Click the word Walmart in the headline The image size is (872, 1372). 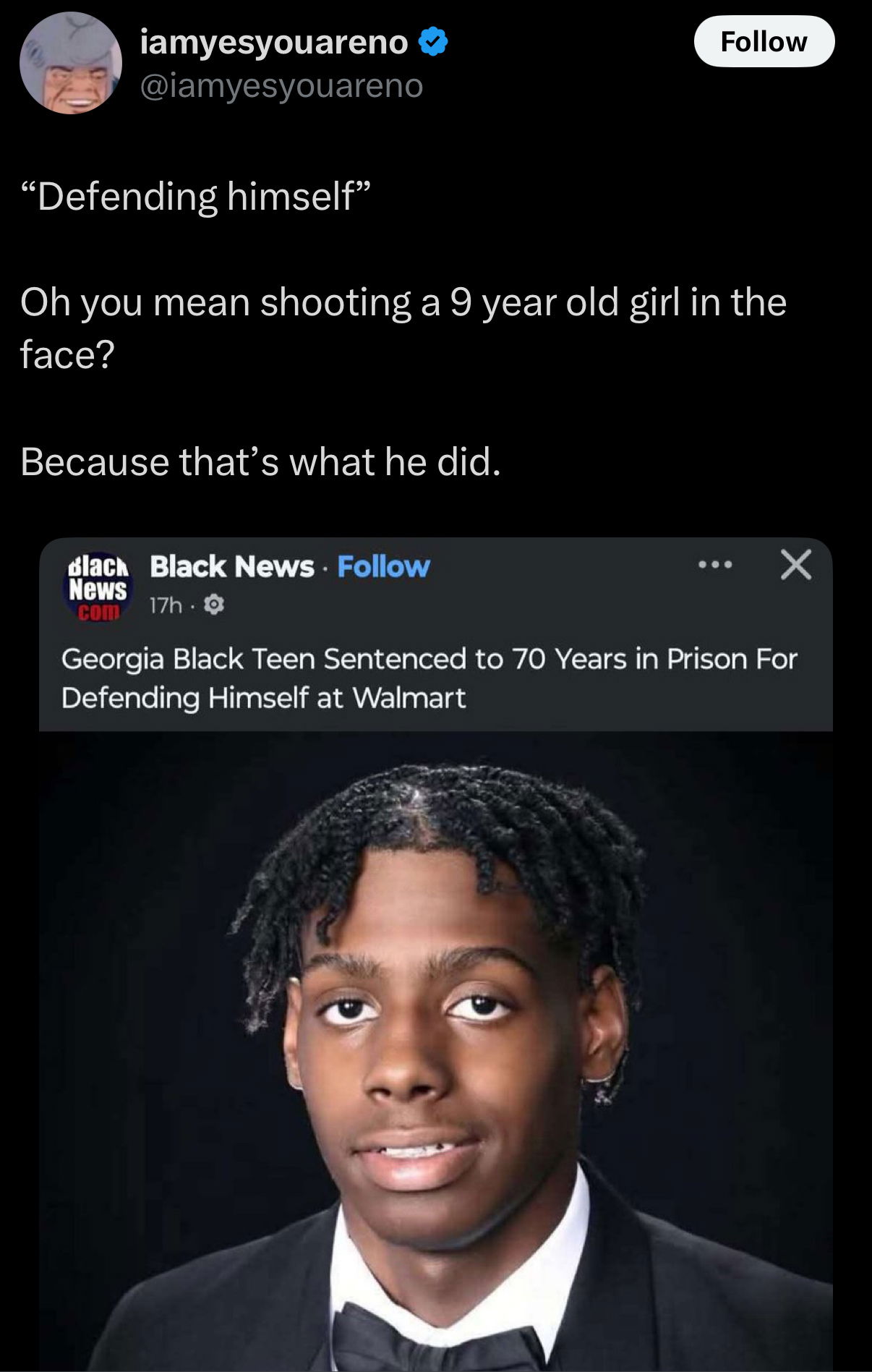[409, 698]
